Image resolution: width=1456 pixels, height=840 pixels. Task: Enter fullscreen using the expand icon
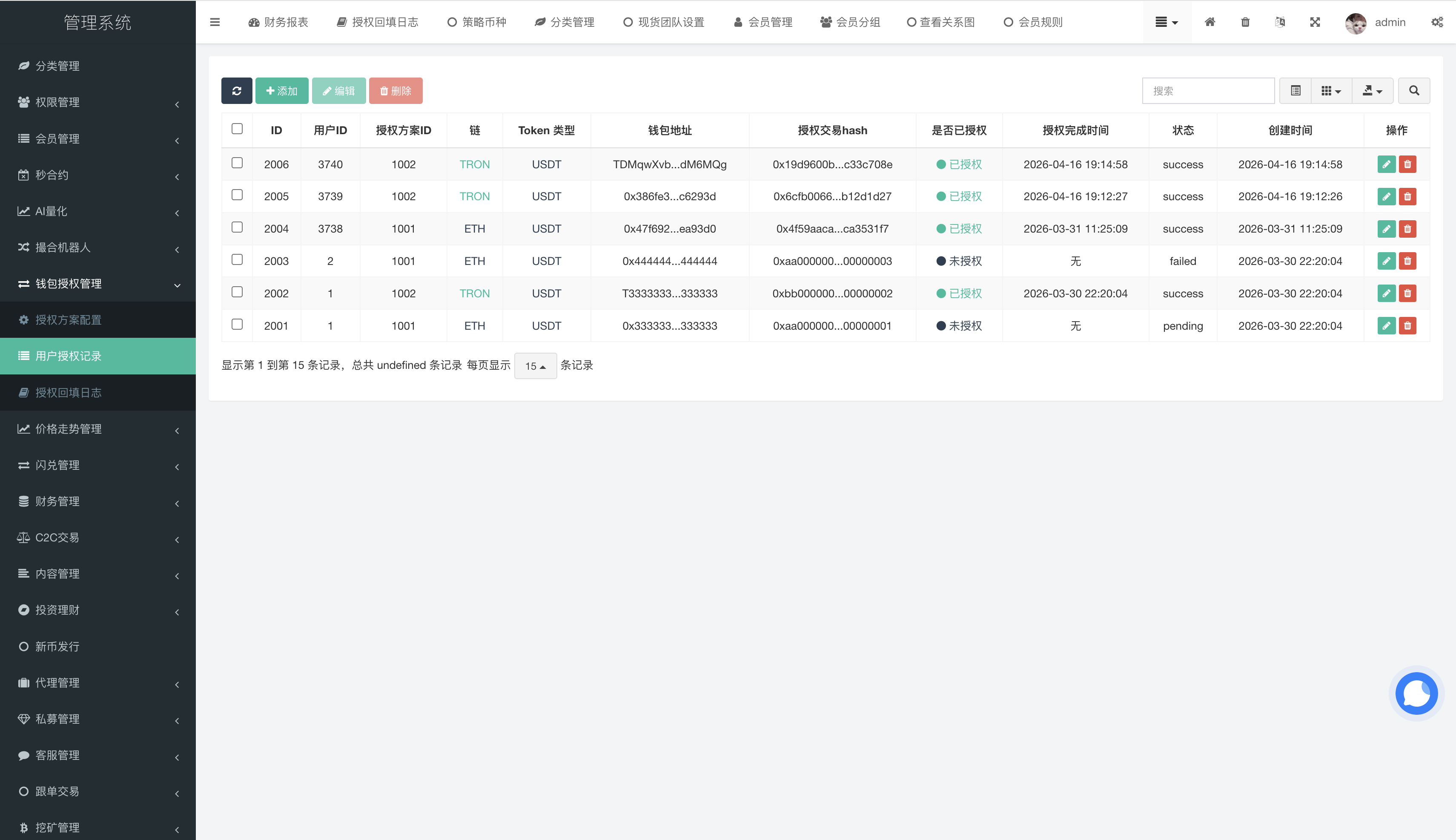pyautogui.click(x=1315, y=22)
